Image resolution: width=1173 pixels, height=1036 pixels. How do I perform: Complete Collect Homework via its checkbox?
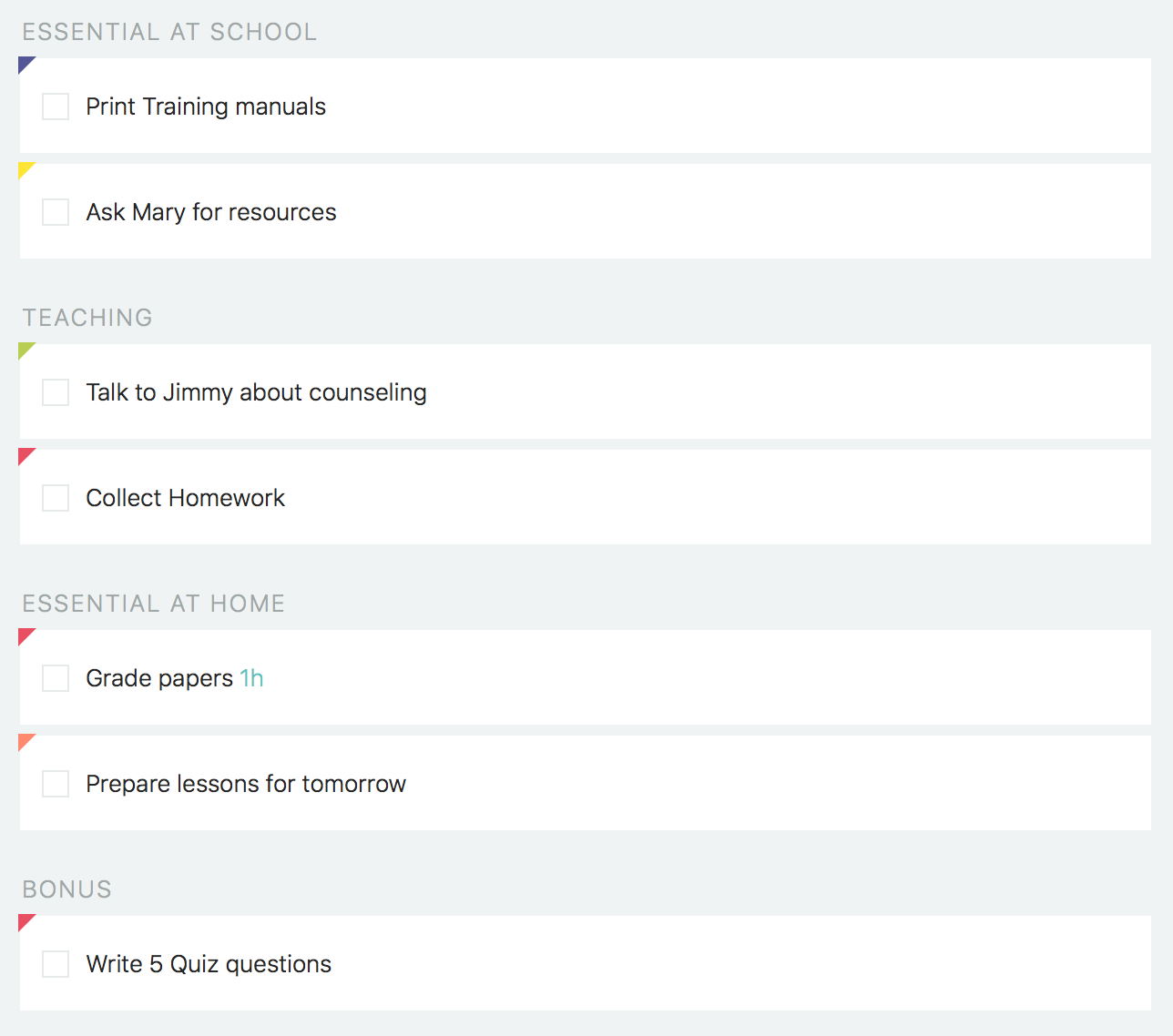coord(56,498)
